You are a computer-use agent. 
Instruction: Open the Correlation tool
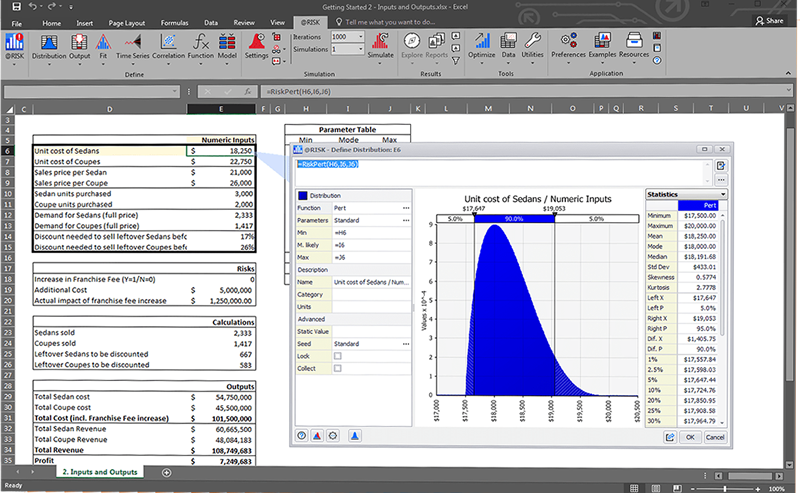point(168,46)
